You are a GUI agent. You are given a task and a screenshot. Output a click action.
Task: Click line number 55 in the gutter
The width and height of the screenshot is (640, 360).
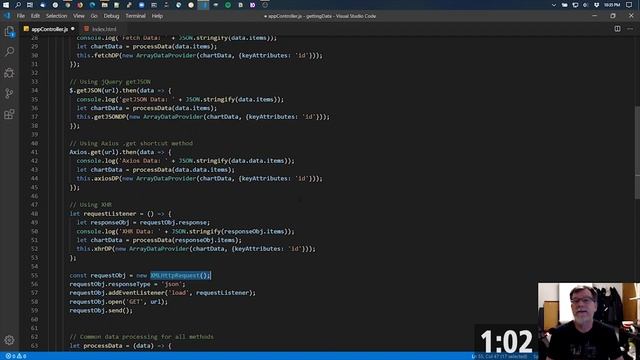click(34, 276)
